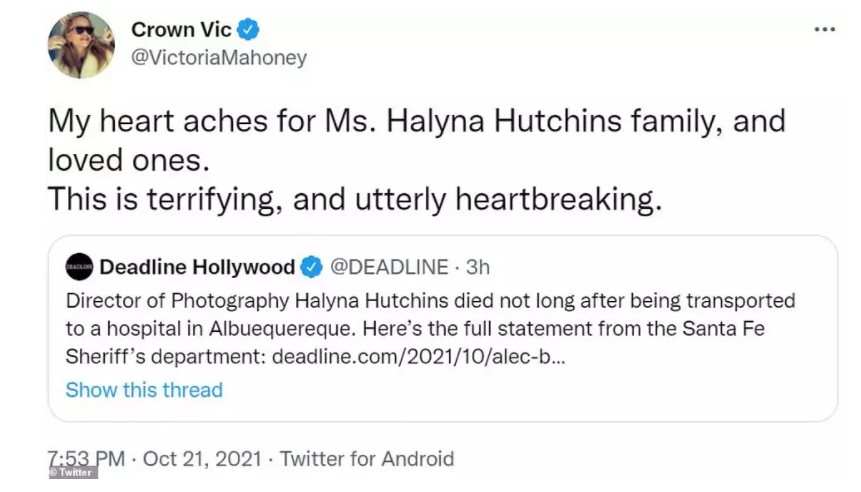This screenshot has width=861, height=492.
Task: Open the @VictoriaMahoney handle link
Action: tap(219, 58)
